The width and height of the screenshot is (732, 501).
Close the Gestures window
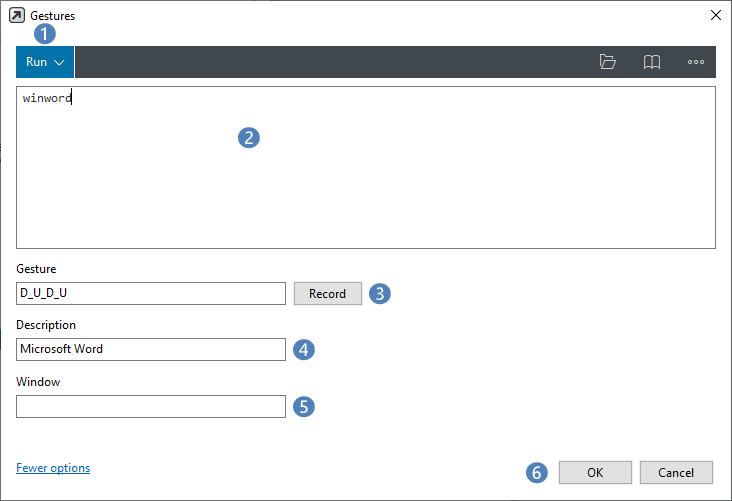(715, 16)
